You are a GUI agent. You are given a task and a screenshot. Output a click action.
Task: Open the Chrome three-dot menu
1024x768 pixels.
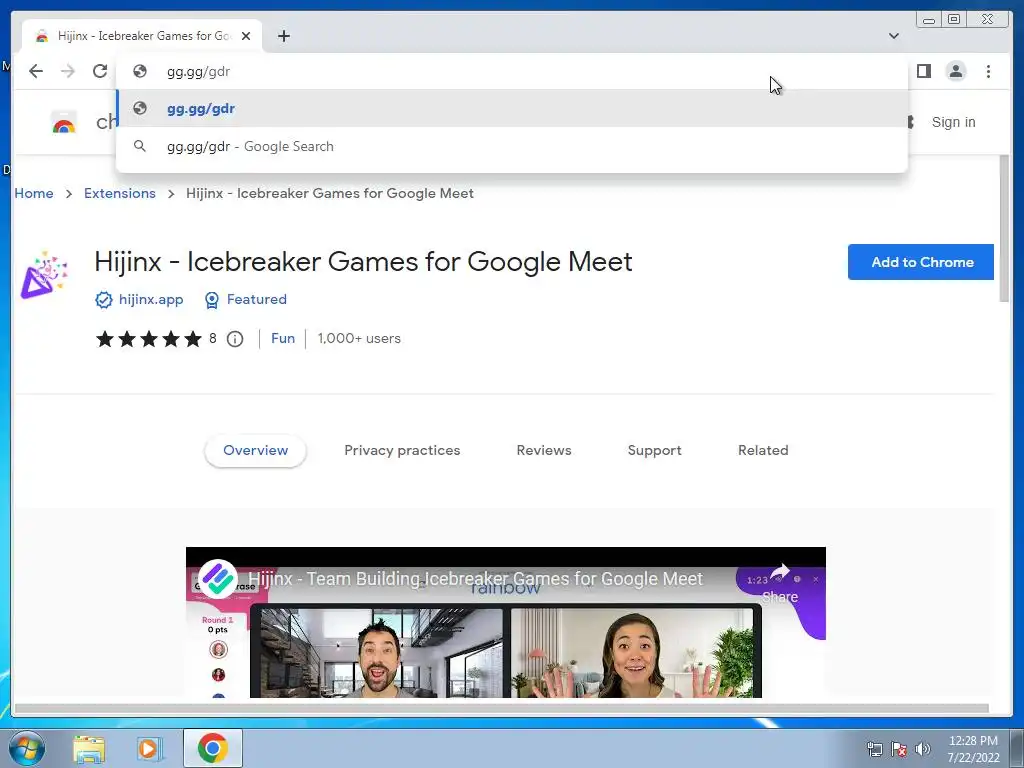[x=988, y=71]
